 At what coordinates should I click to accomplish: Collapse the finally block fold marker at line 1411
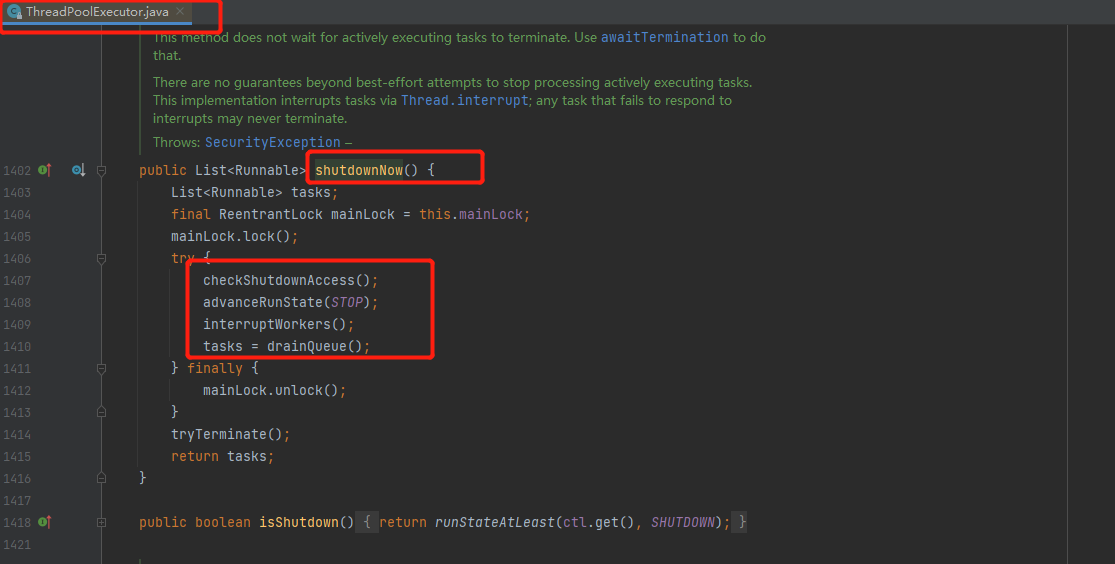[x=102, y=368]
